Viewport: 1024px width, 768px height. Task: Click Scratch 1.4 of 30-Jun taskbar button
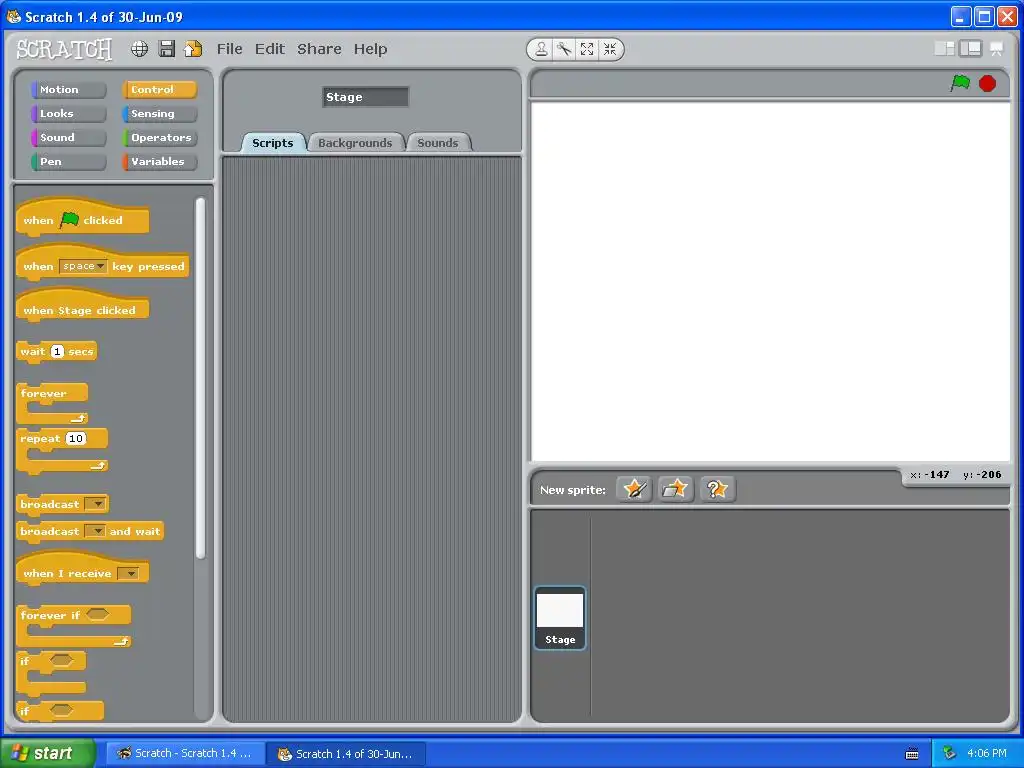346,754
